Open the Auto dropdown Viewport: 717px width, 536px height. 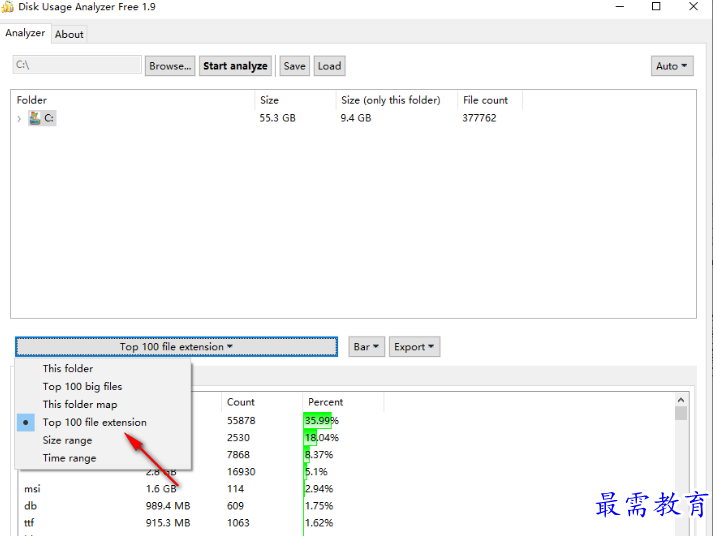671,66
